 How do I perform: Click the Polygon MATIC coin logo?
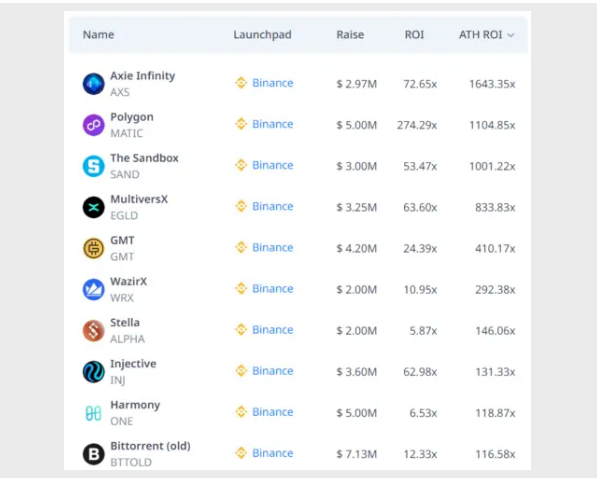pyautogui.click(x=94, y=125)
